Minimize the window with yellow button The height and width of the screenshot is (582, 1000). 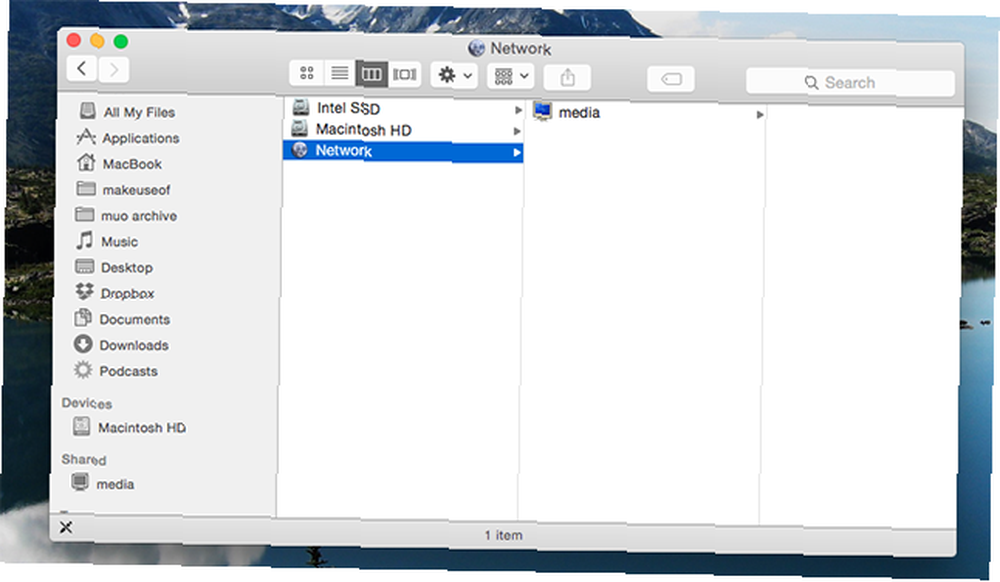click(97, 41)
